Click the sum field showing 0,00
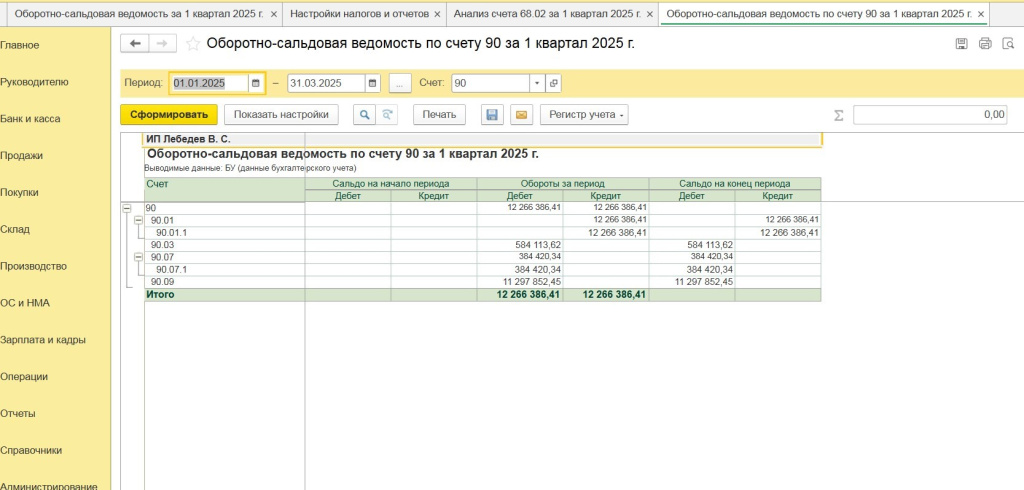The image size is (1024, 490). (x=930, y=114)
